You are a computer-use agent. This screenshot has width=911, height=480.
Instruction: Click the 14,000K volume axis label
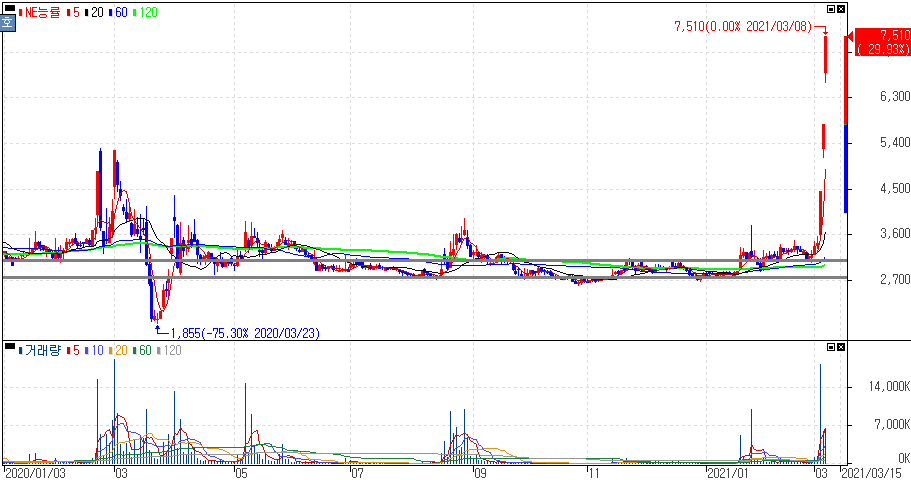tap(889, 386)
